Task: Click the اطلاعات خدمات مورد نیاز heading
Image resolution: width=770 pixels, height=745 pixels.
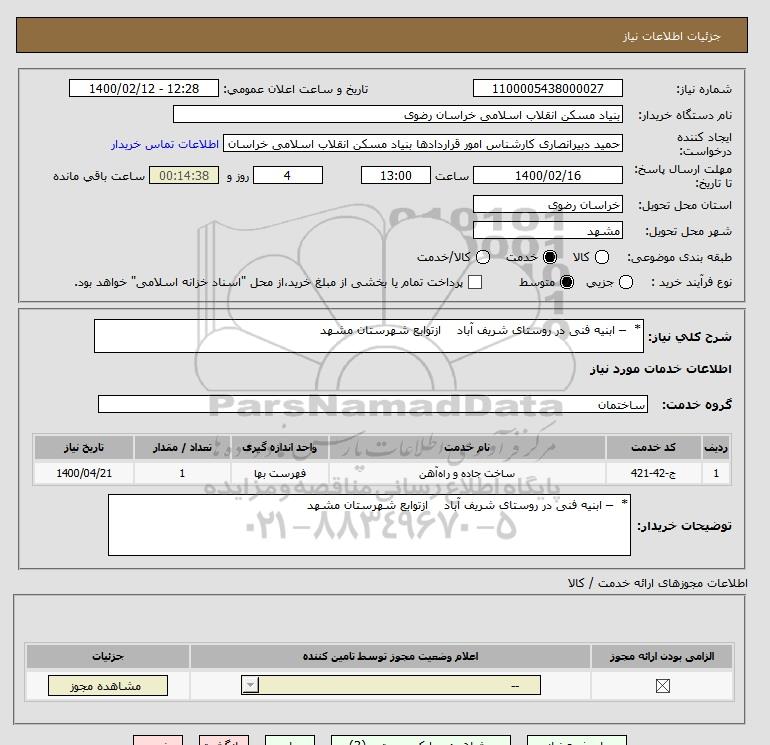Action: [x=660, y=369]
